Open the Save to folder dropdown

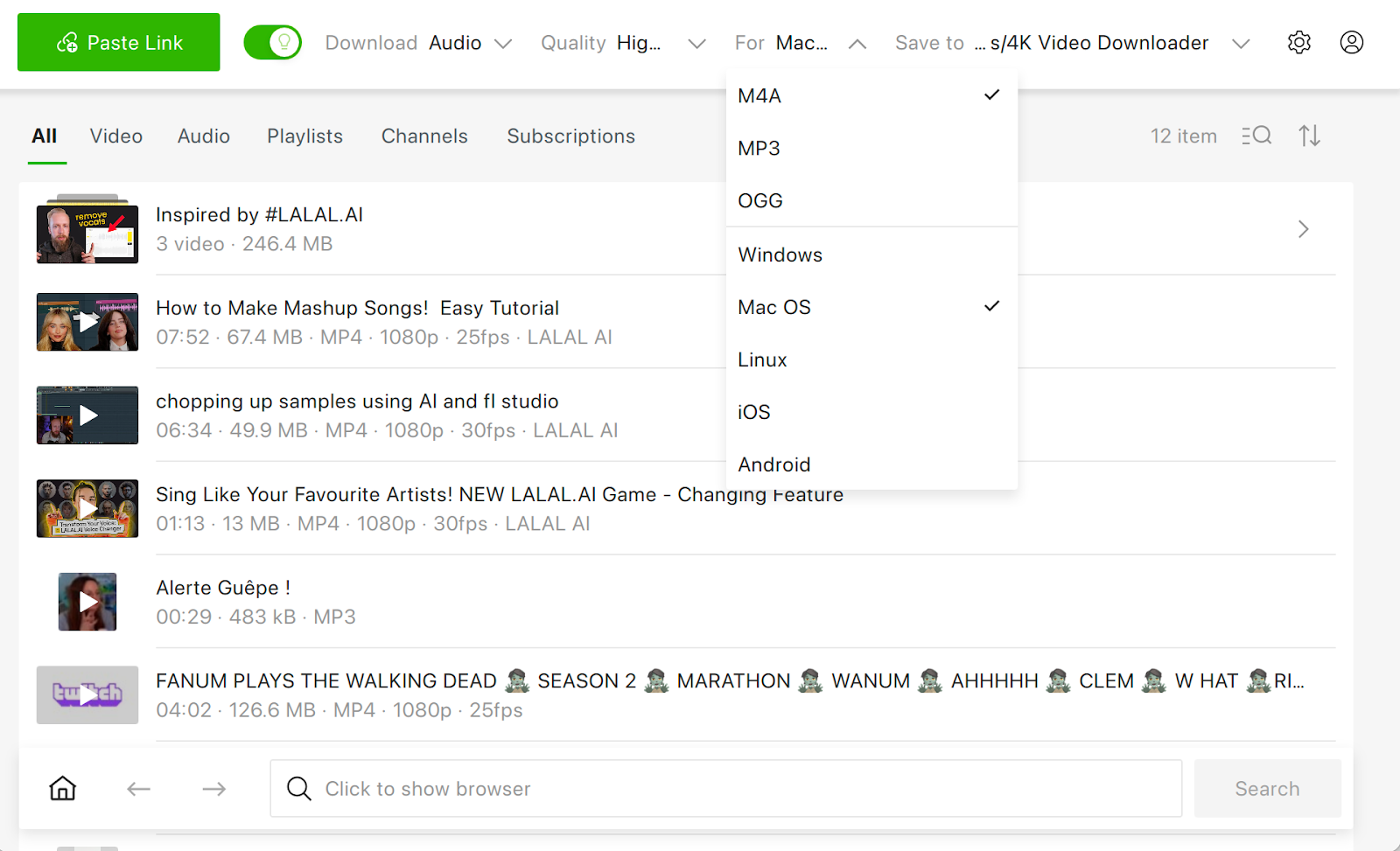(x=1072, y=43)
